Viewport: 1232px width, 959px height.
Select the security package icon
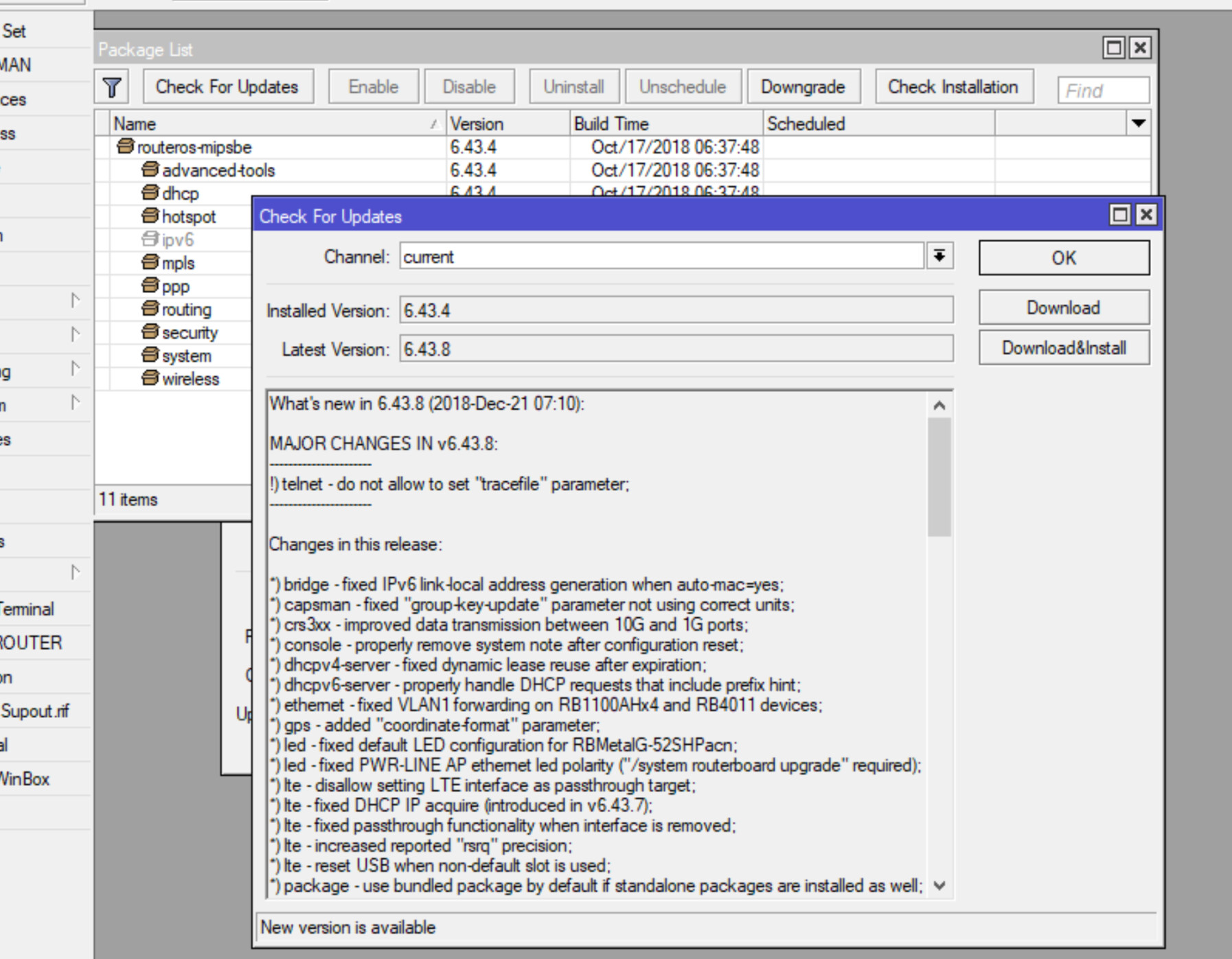(x=150, y=332)
